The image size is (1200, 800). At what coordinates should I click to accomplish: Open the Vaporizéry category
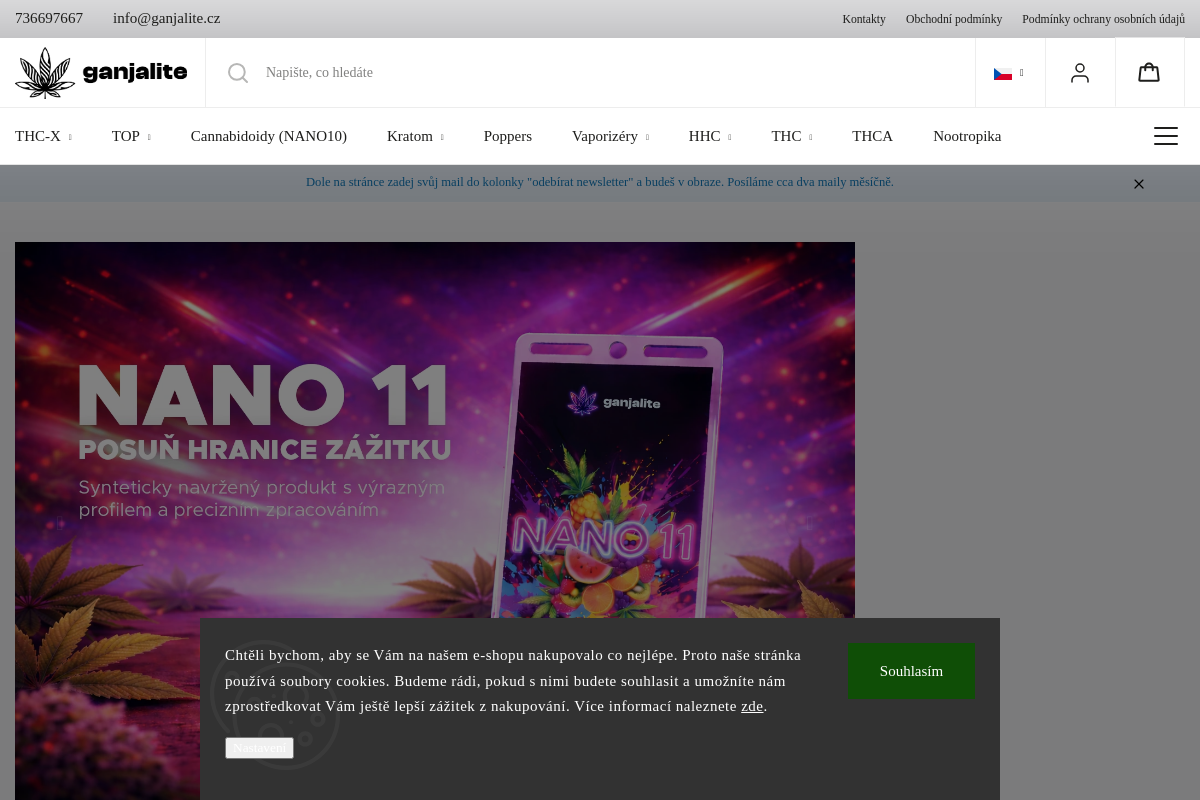pyautogui.click(x=605, y=136)
